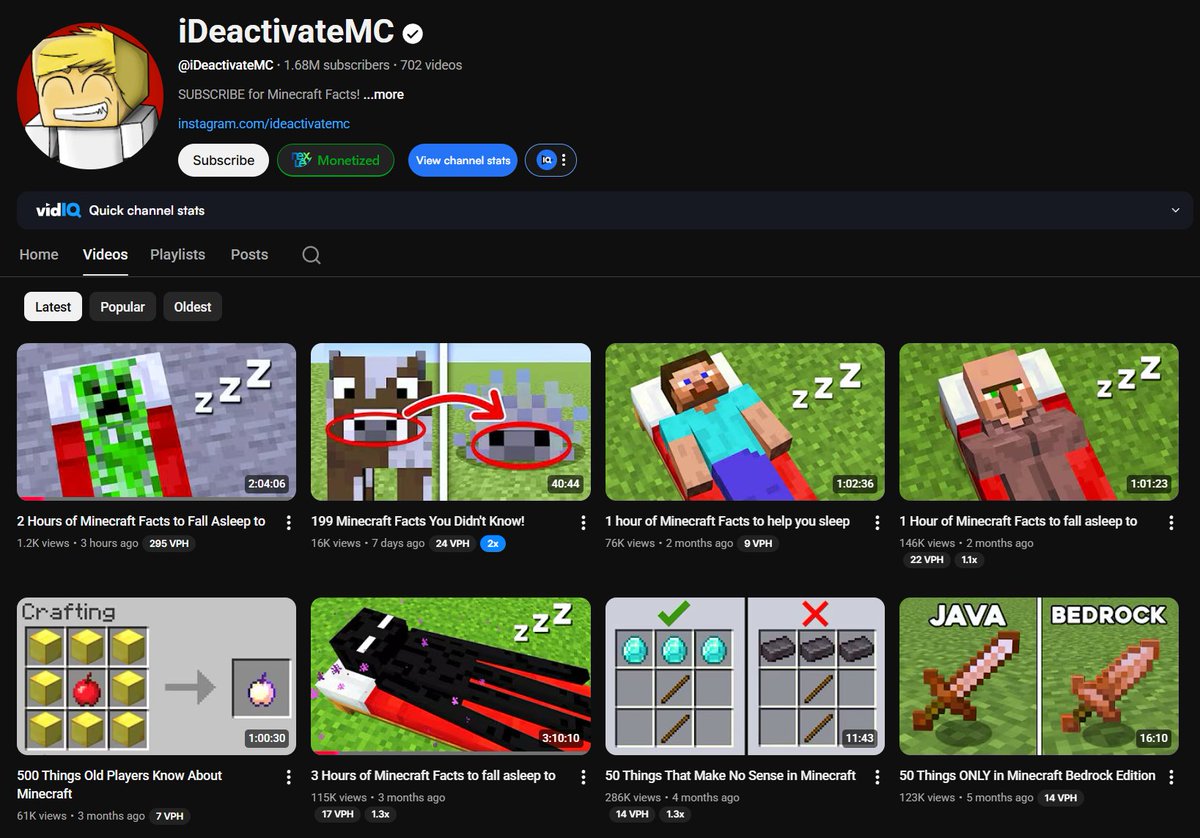Viewport: 1200px width, 838px height.
Task: Open the vidIQ IQ options menu button
Action: point(551,160)
